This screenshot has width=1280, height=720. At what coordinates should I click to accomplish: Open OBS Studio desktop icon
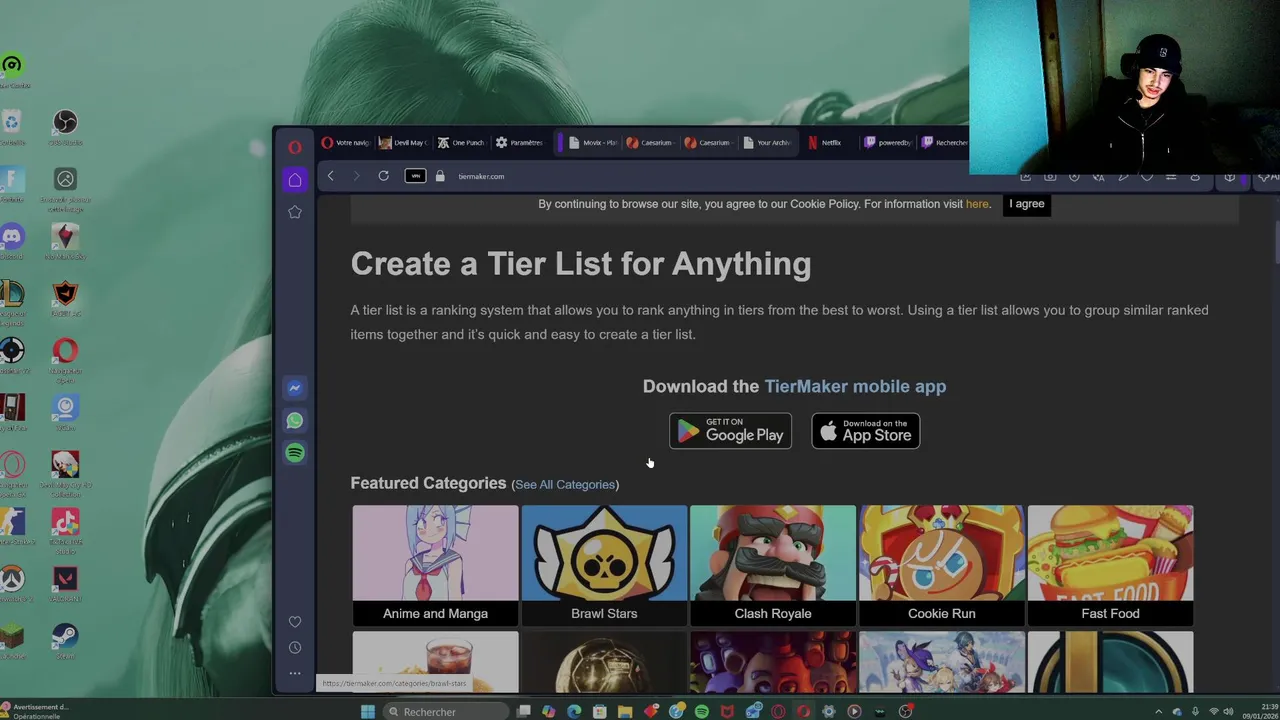pyautogui.click(x=65, y=127)
